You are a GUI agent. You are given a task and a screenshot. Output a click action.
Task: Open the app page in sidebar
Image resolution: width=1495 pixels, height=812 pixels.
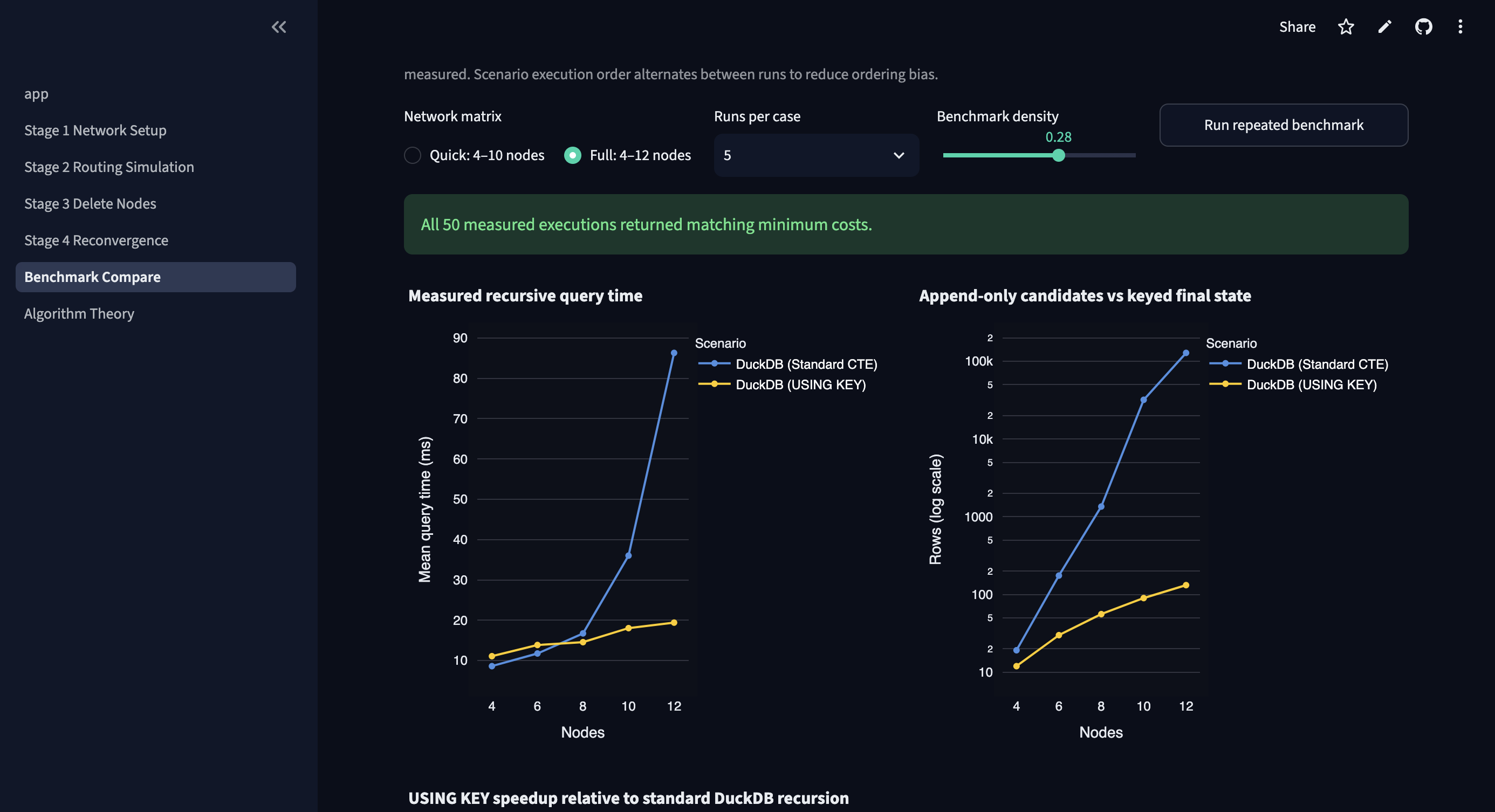[36, 94]
